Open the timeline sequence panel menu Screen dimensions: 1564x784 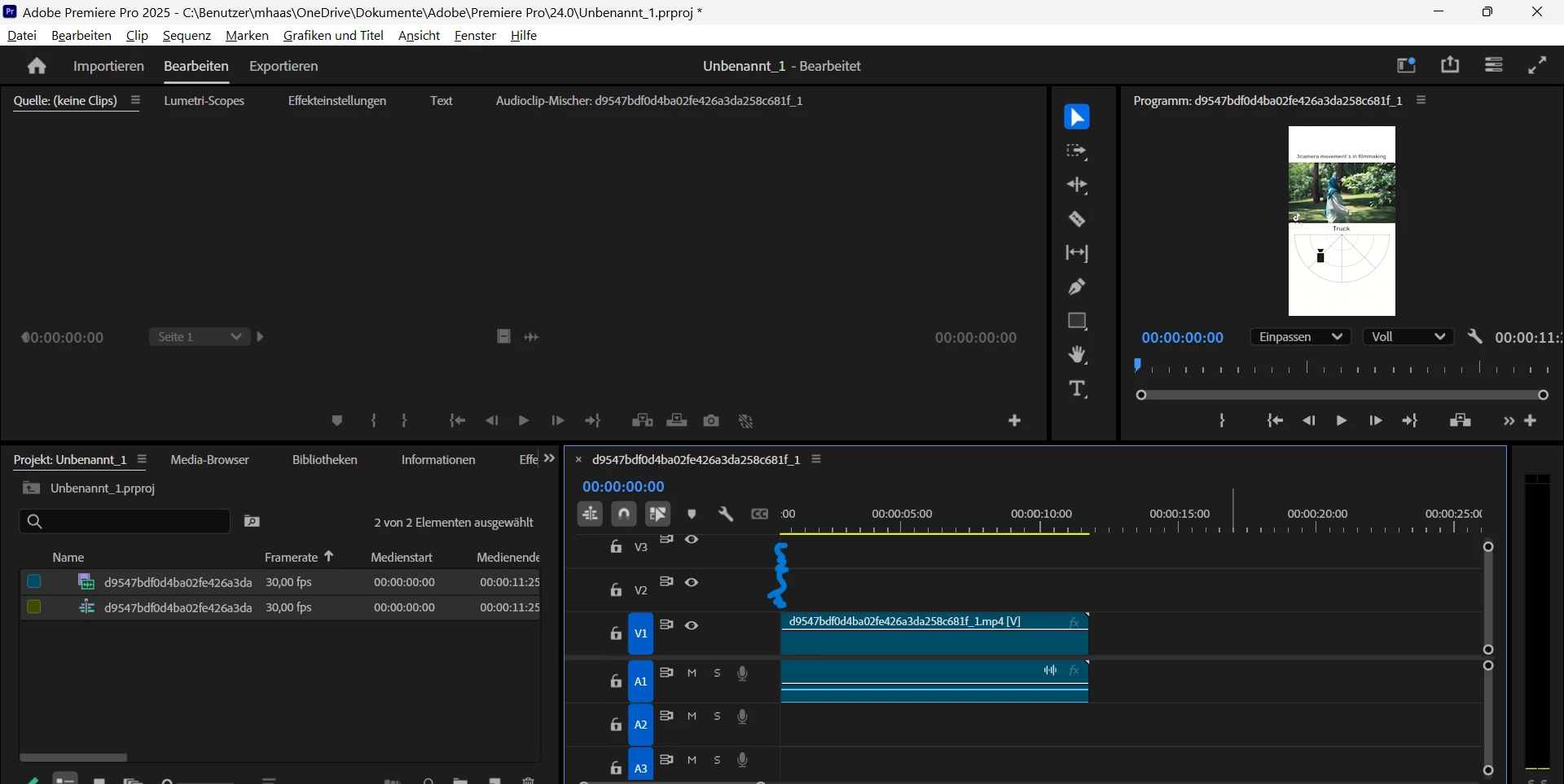coord(816,459)
